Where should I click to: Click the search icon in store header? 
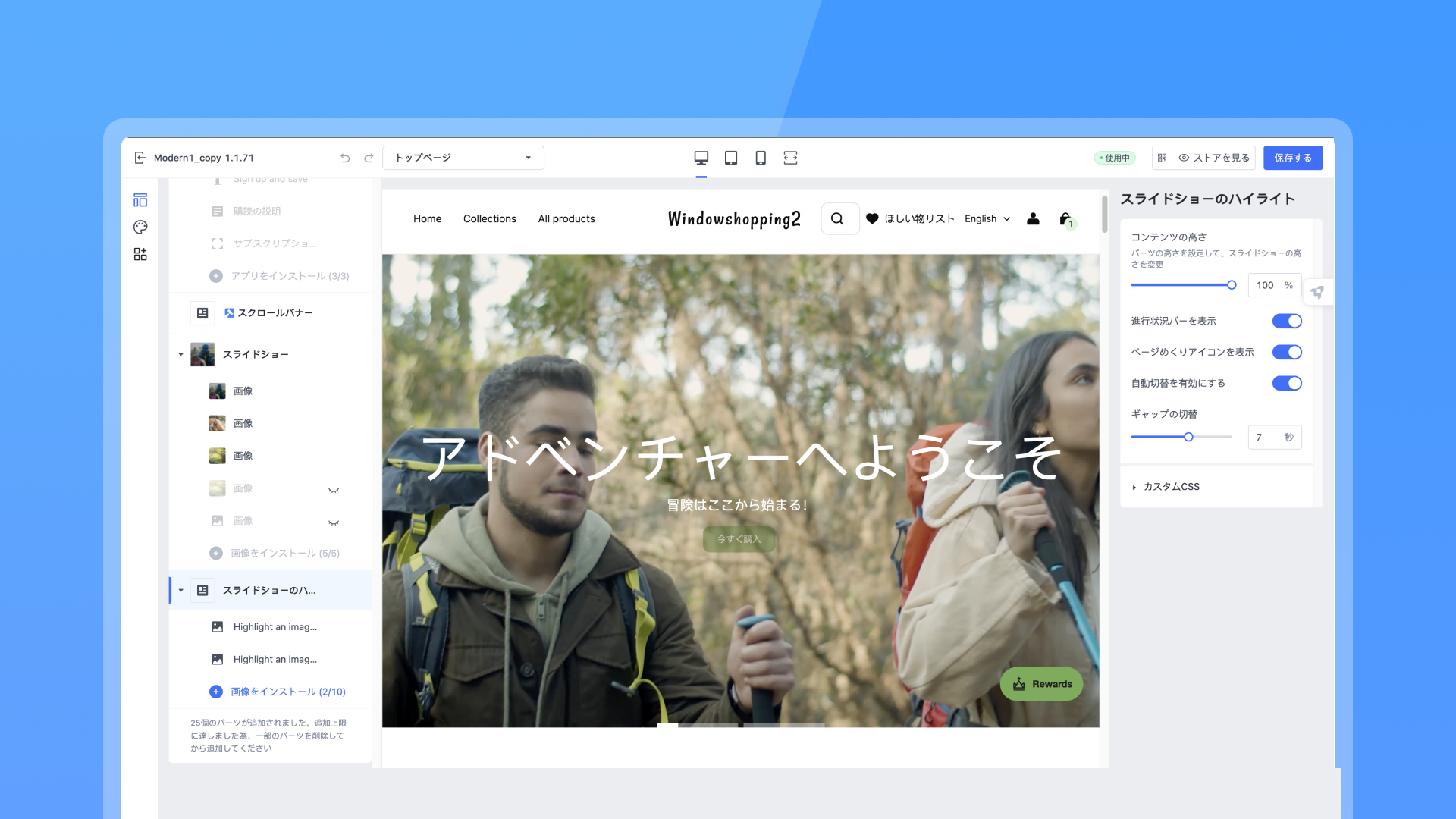point(837,218)
